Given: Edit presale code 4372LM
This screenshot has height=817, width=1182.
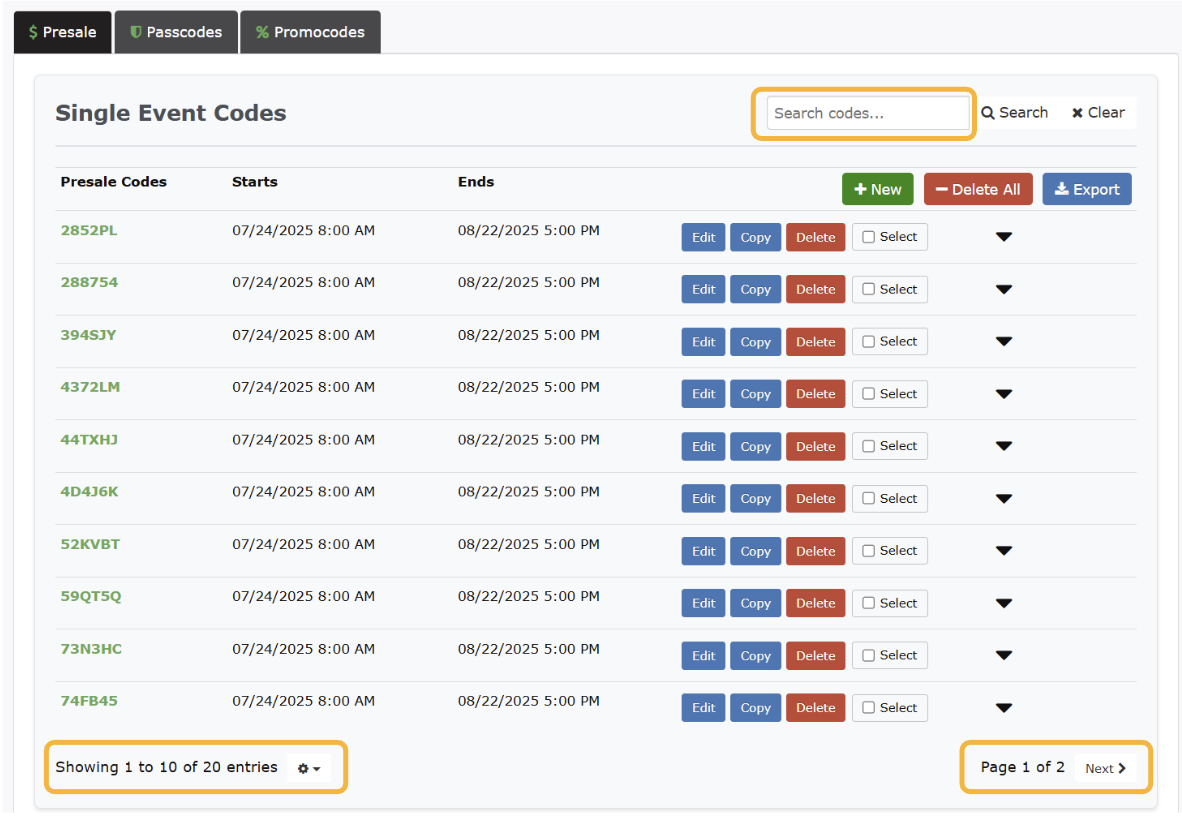Looking at the screenshot, I should click(x=703, y=394).
